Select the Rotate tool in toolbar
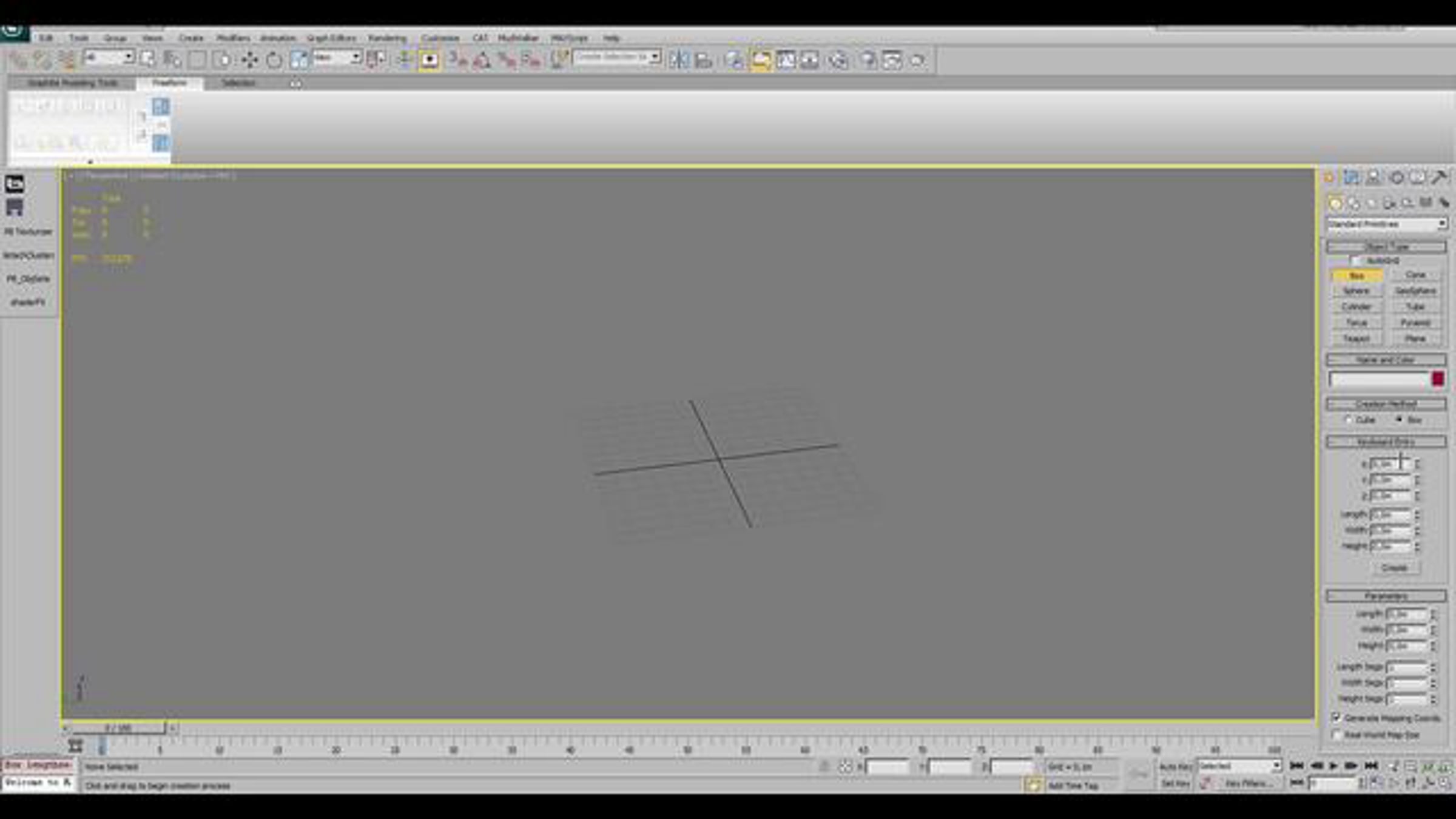 (x=274, y=59)
